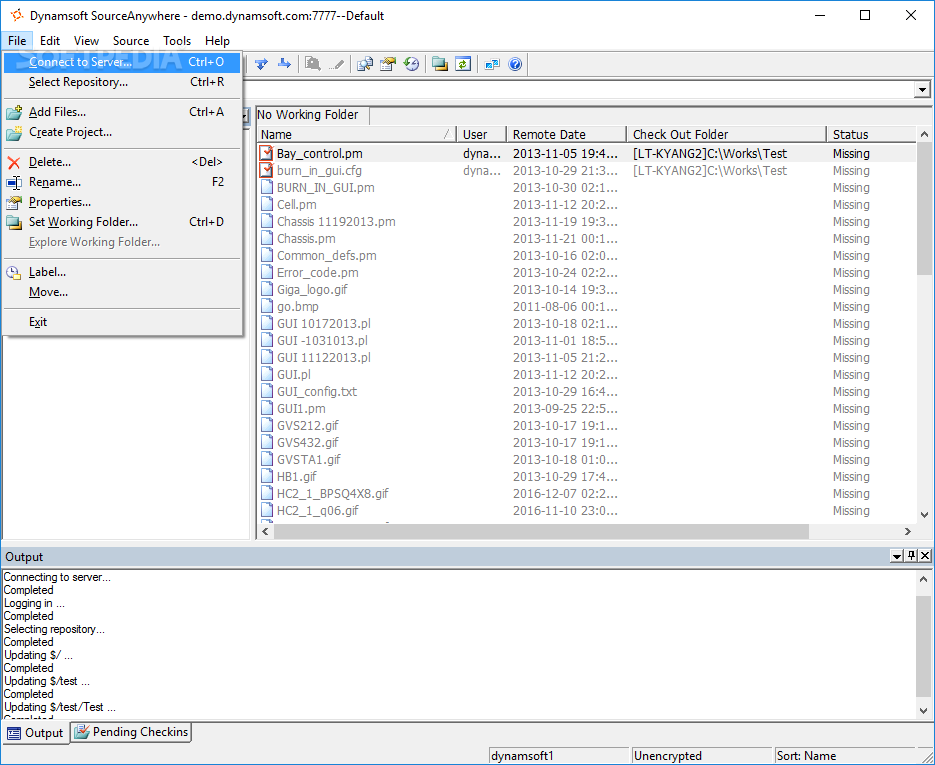
Task: Click the file icon next to GUI.pl
Action: [x=267, y=374]
